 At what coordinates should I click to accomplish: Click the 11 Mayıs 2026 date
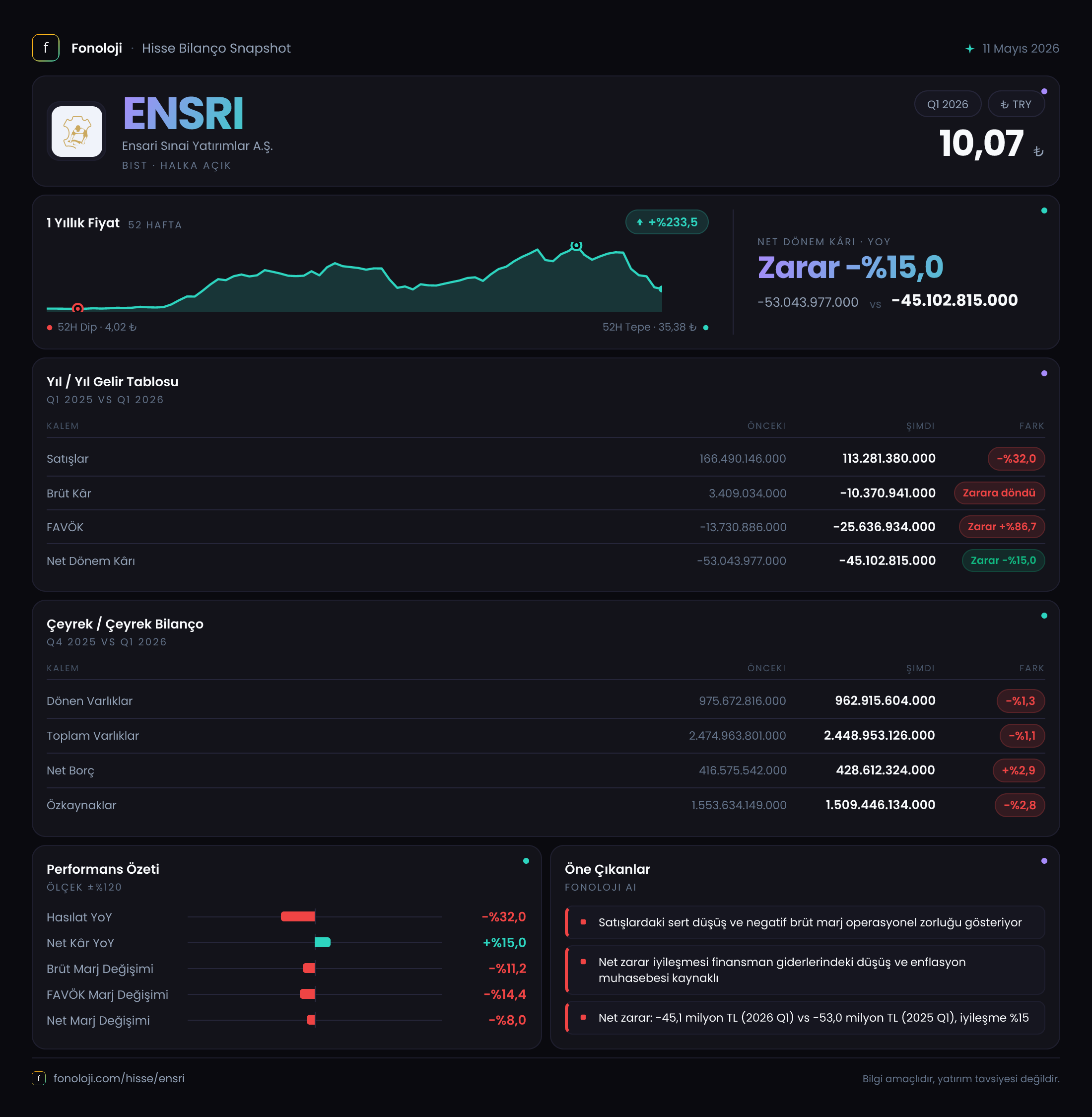[x=1021, y=49]
